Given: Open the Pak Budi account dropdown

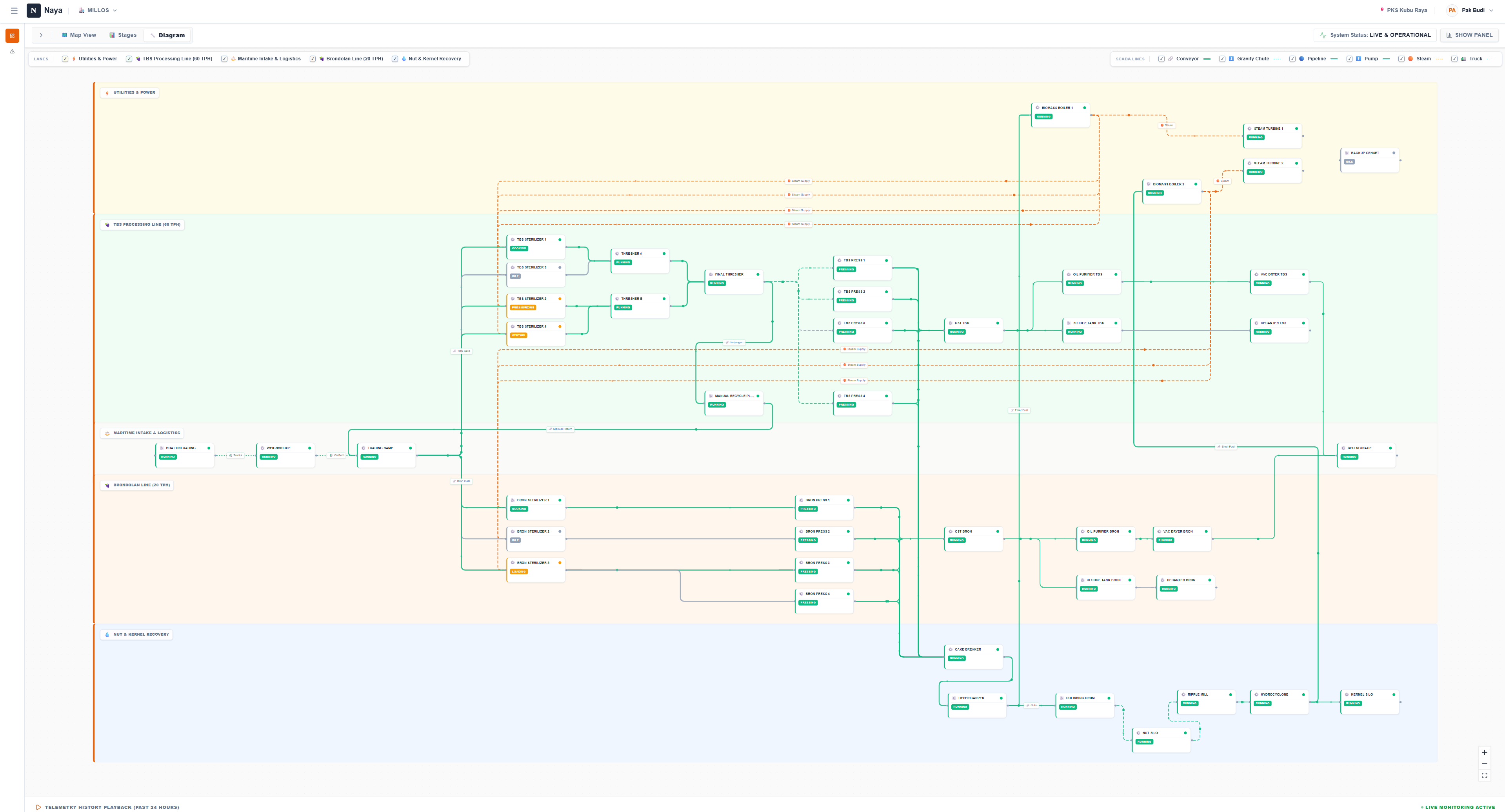Looking at the screenshot, I should pyautogui.click(x=1477, y=11).
